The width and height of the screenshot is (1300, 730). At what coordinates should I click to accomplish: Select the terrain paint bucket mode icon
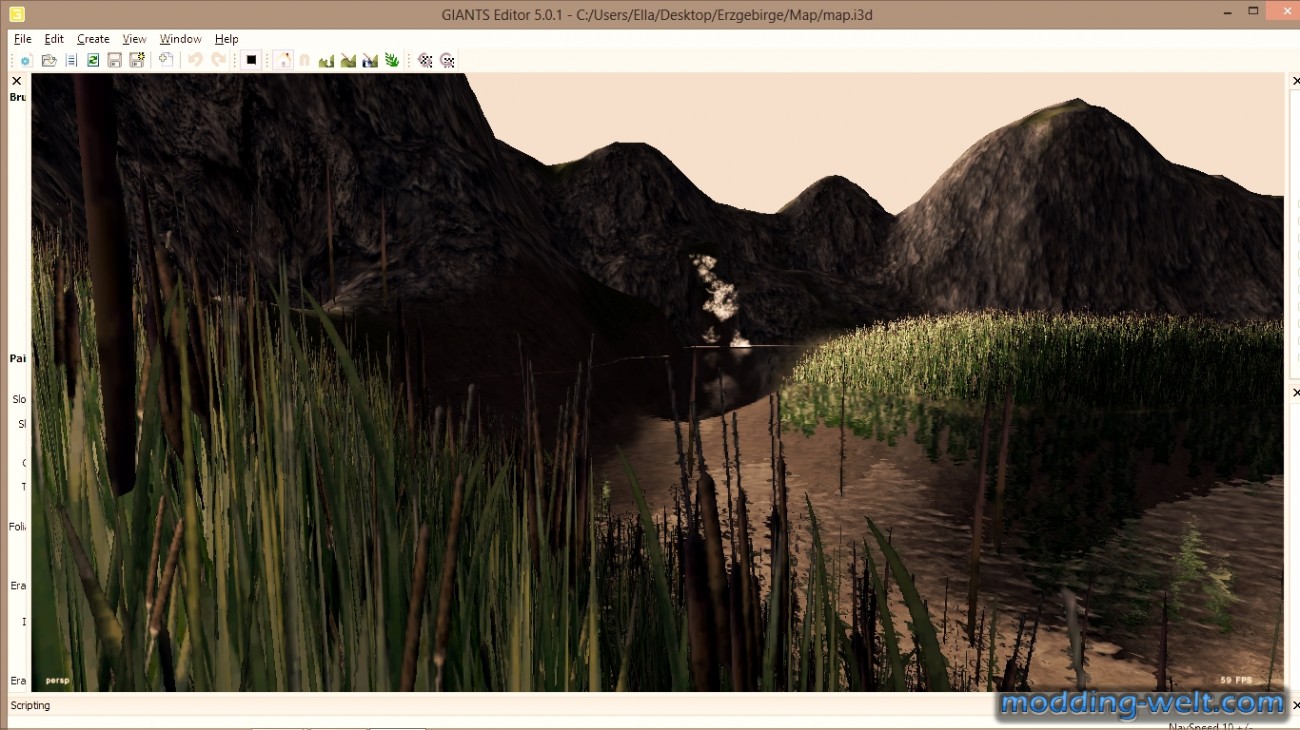[x=370, y=61]
